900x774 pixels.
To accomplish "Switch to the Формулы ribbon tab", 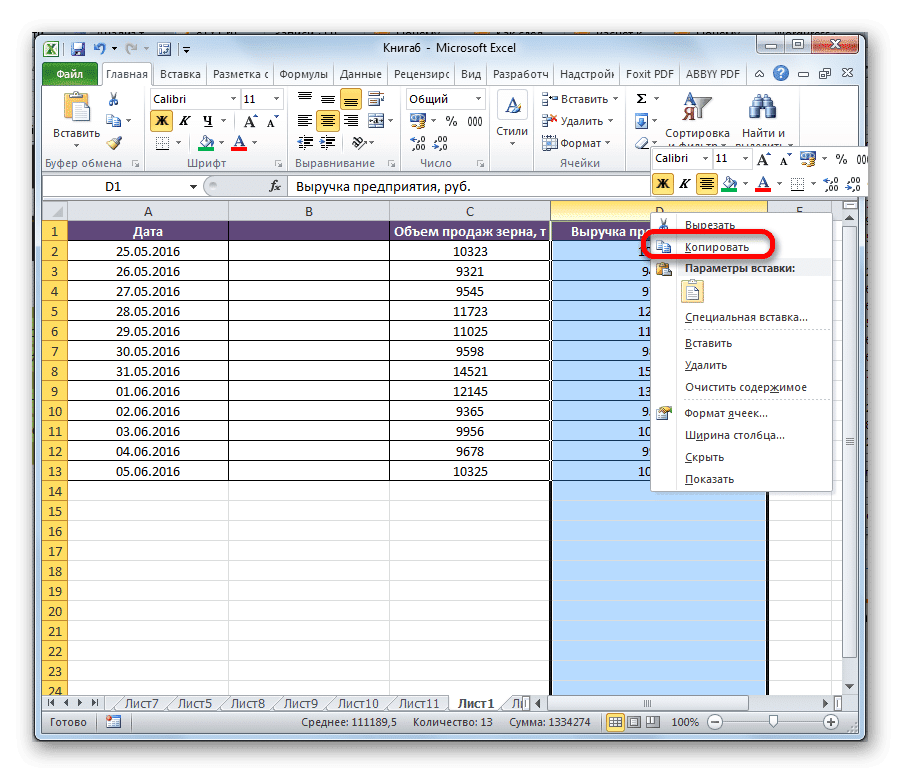I will pos(303,74).
